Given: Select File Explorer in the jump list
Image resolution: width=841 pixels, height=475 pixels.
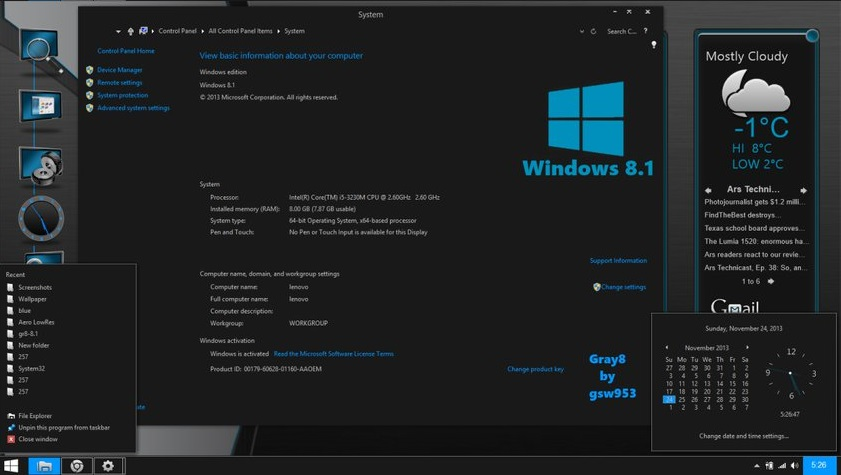Looking at the screenshot, I should tap(35, 415).
